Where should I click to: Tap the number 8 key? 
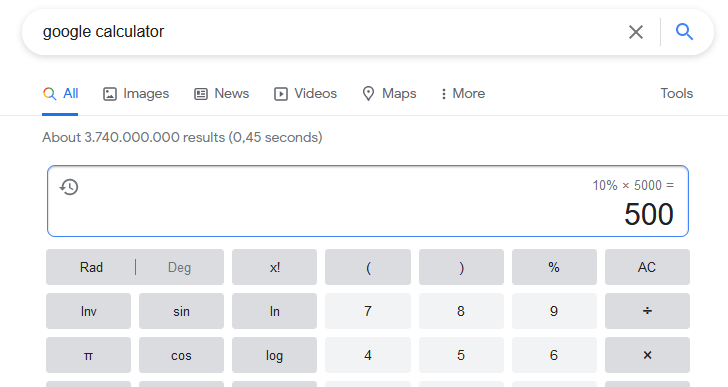point(461,311)
